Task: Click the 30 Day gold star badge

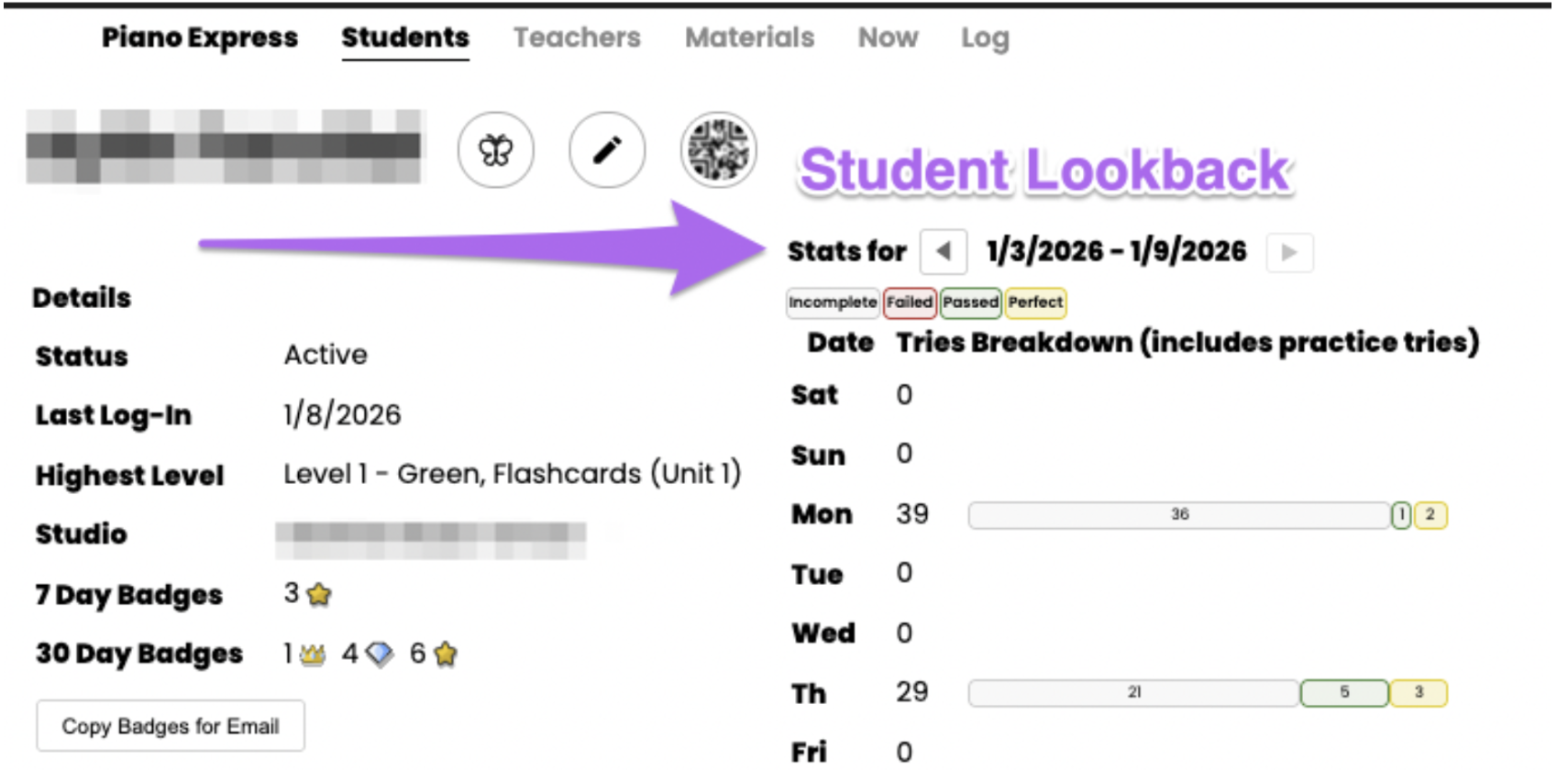Action: [446, 654]
